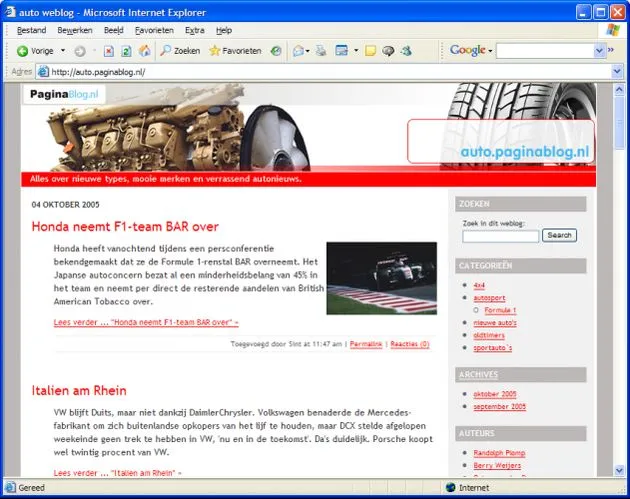630x499 pixels.
Task: Click the 04 OKTOBER 2005 date text
Action: coord(65,205)
